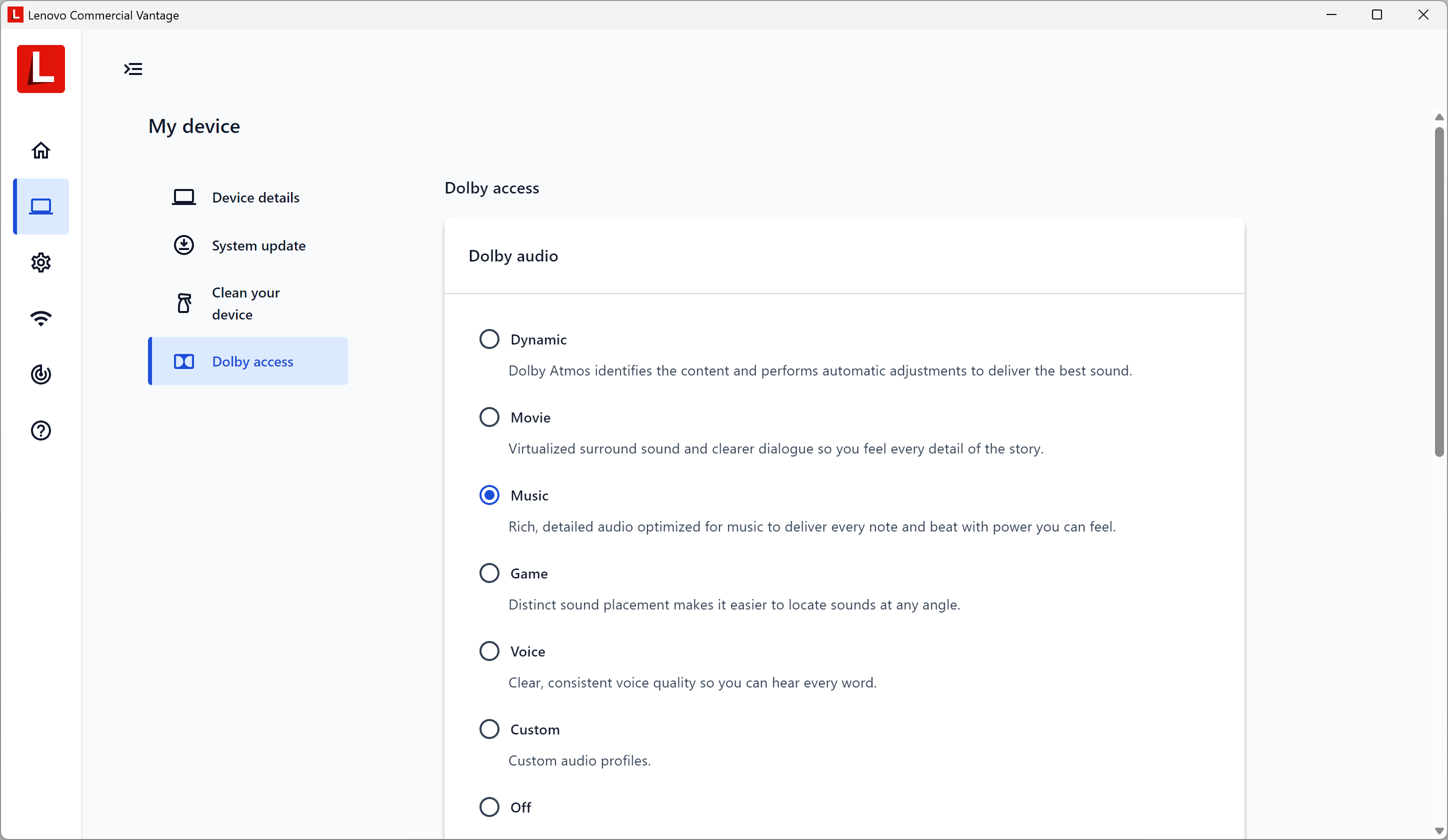Open Device details page
The height and width of the screenshot is (840, 1448).
coord(255,197)
